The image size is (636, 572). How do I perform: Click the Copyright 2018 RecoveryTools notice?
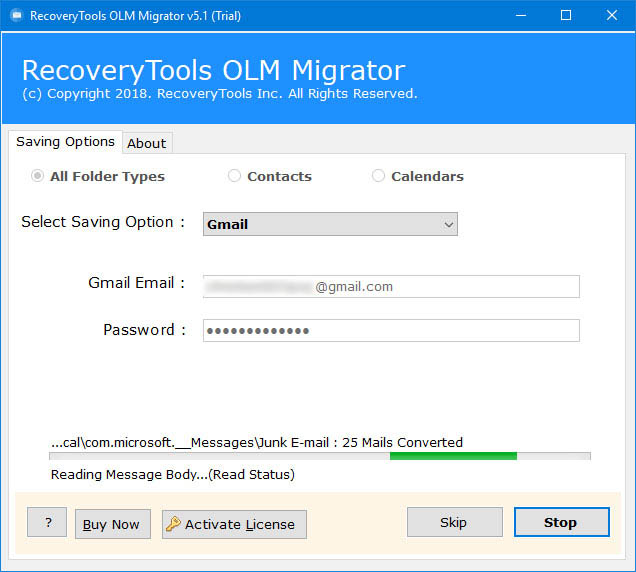click(219, 94)
